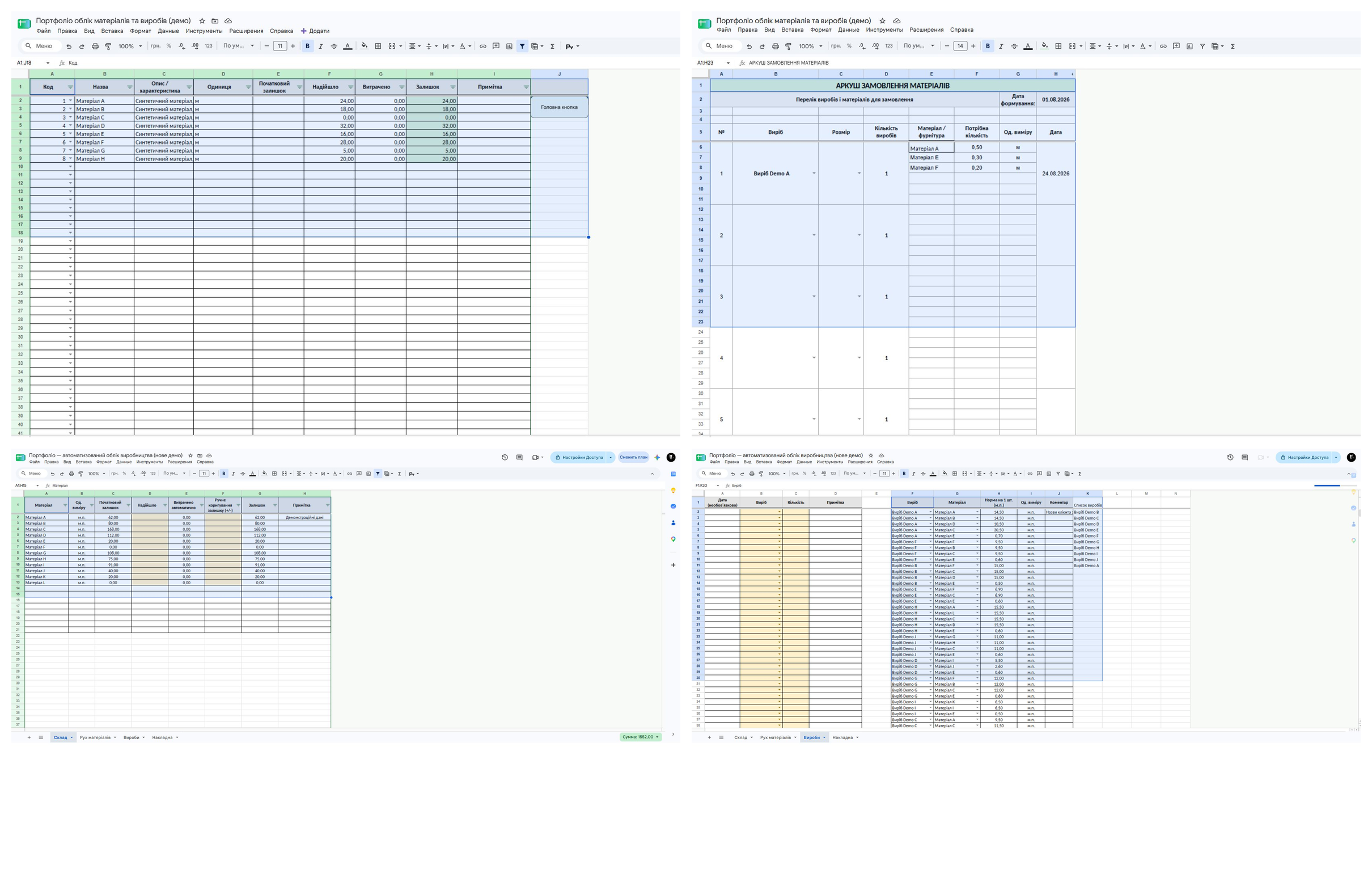Screen dimensions: 1372x886
Task: Open font dropdown in top-right window toolbar
Action: (x=919, y=46)
